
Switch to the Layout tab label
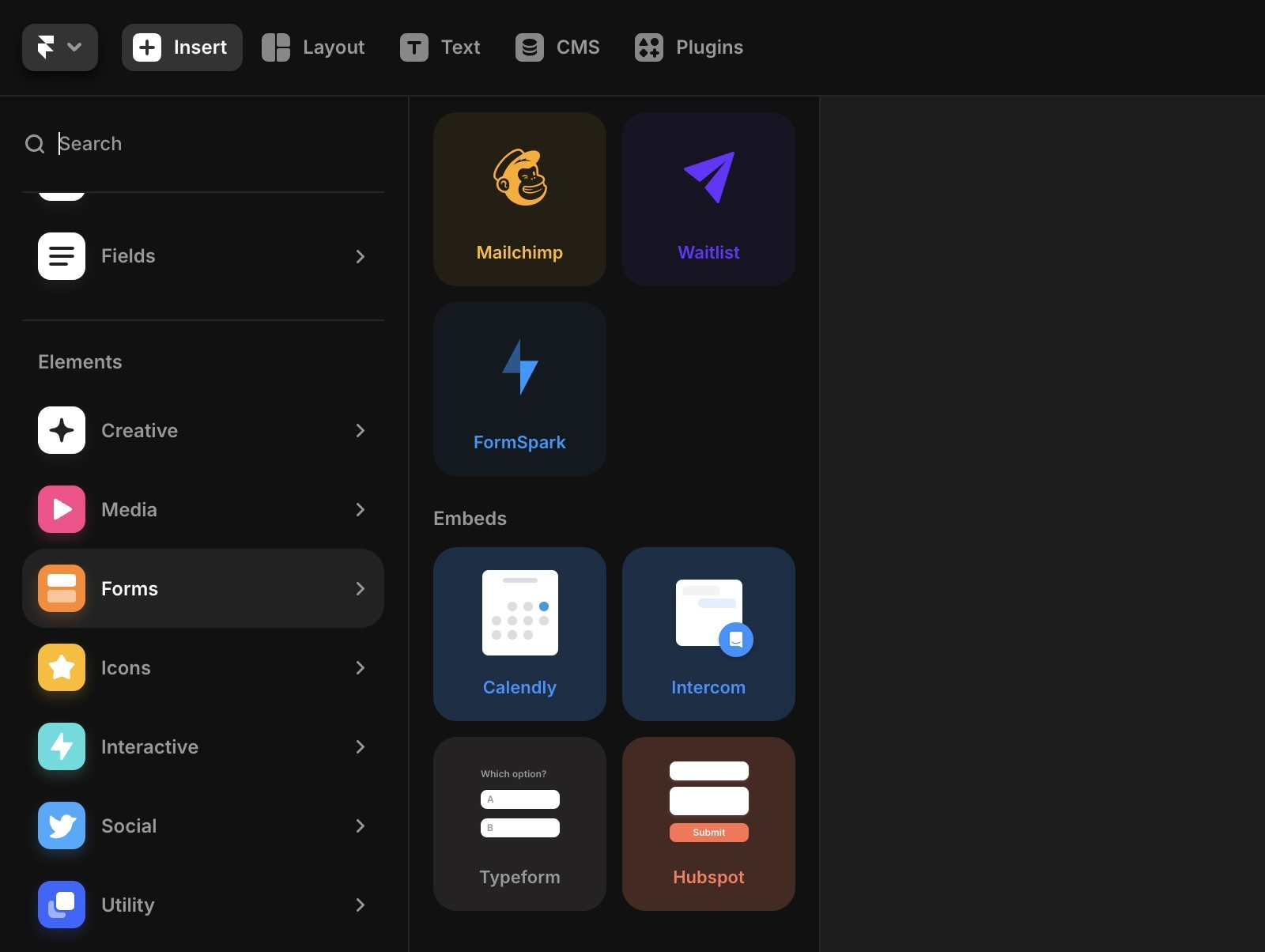tap(334, 47)
